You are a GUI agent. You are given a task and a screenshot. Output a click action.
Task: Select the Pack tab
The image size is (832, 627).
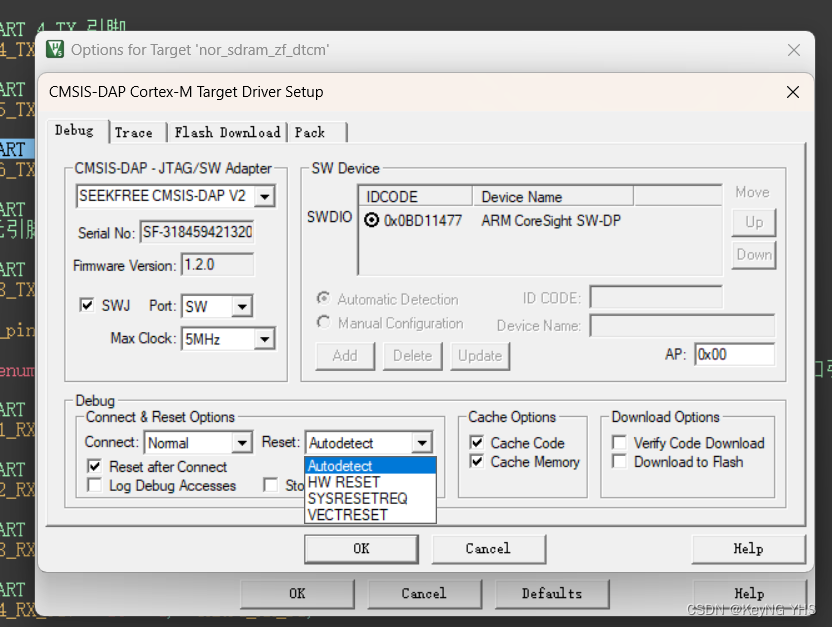coord(313,132)
